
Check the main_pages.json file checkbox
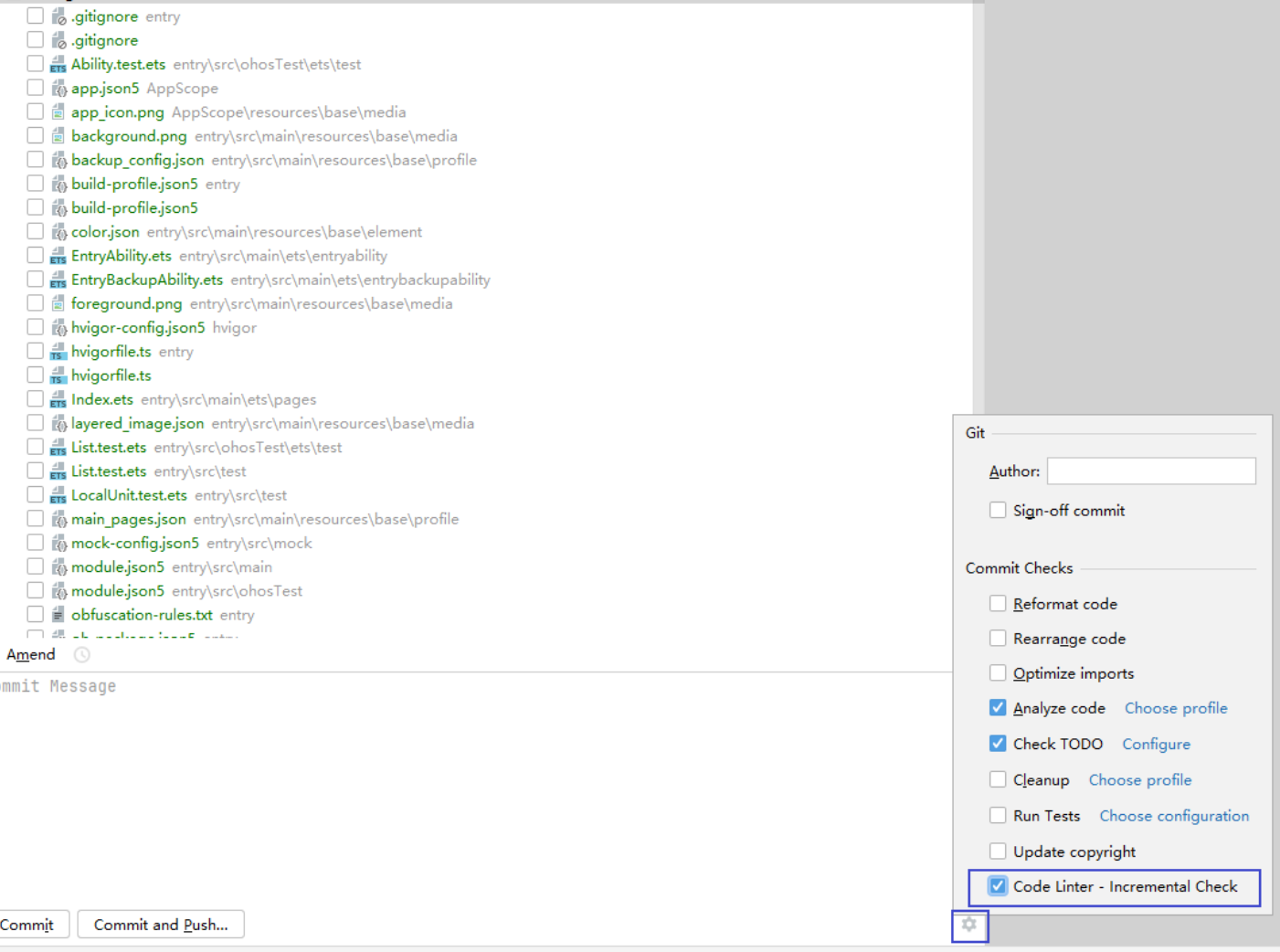(35, 518)
